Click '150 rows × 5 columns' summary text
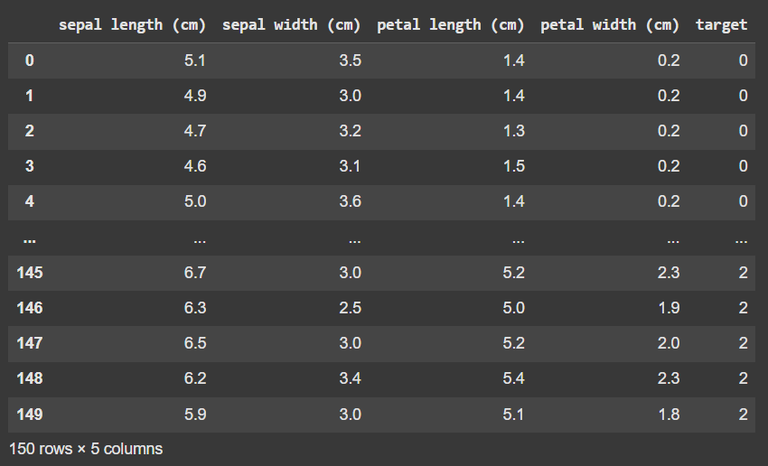Screen dimensions: 768x466 [86, 449]
